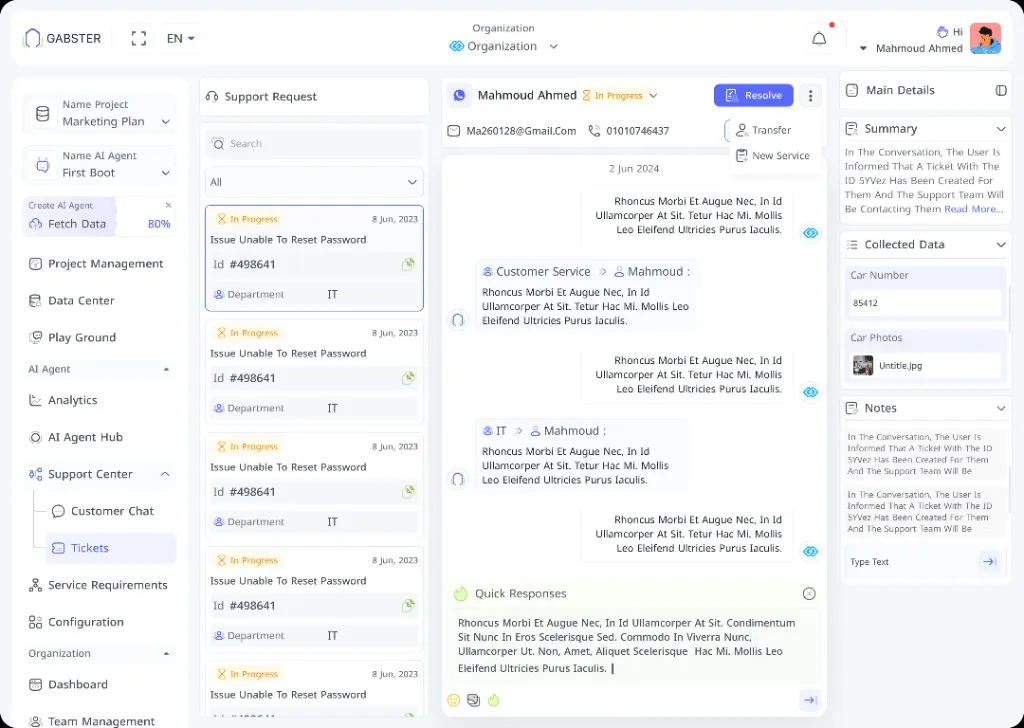Image resolution: width=1024 pixels, height=728 pixels.
Task: Open AI Agent Hub
Action: tap(76, 437)
